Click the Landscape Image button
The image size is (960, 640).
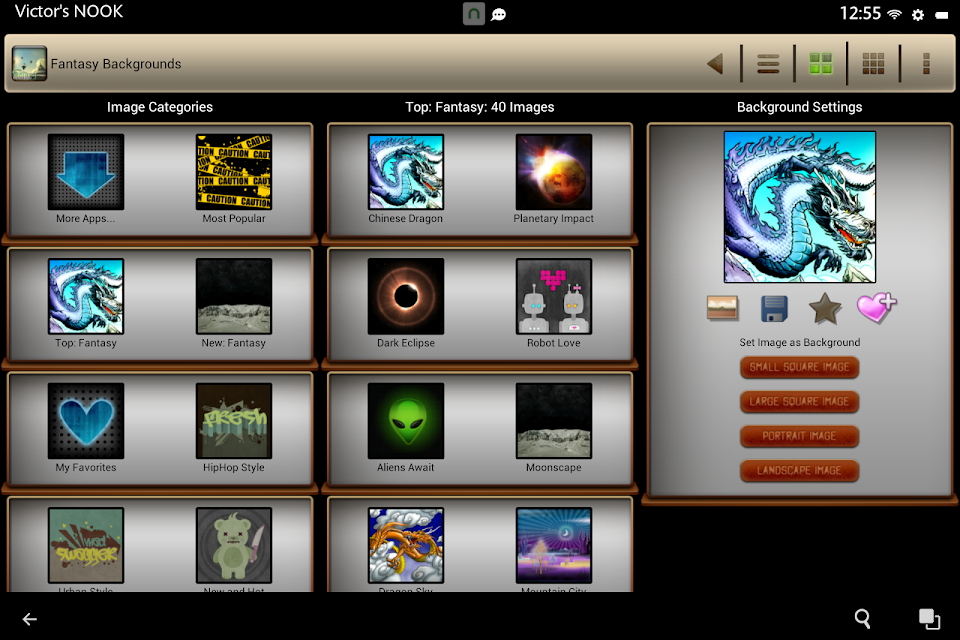click(x=799, y=471)
